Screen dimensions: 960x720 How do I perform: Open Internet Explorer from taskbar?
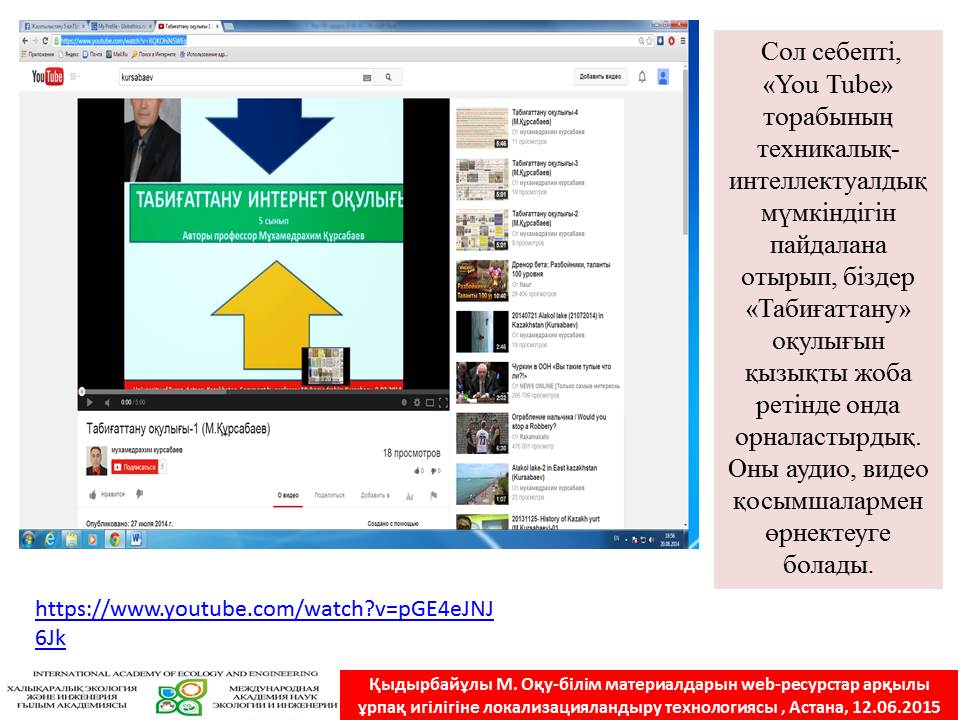point(50,539)
